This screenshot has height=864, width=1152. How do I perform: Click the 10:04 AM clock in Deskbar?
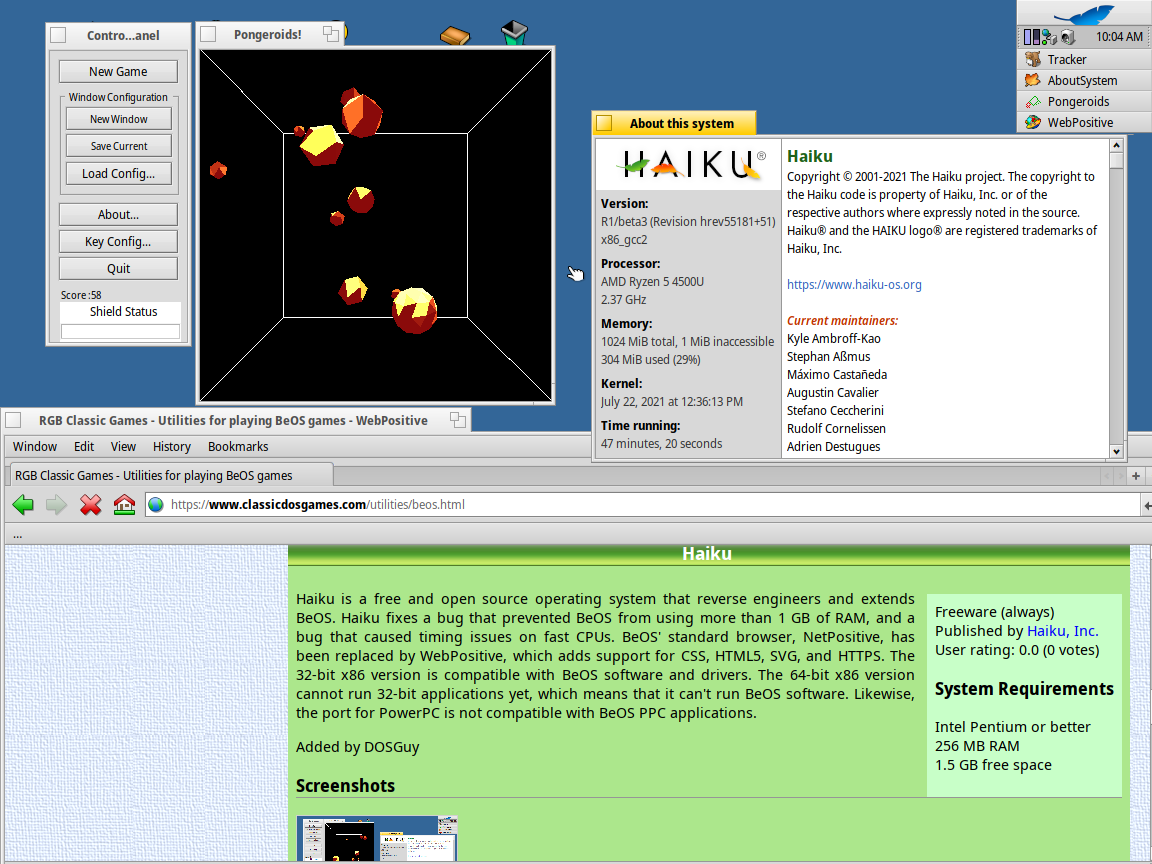1119,37
